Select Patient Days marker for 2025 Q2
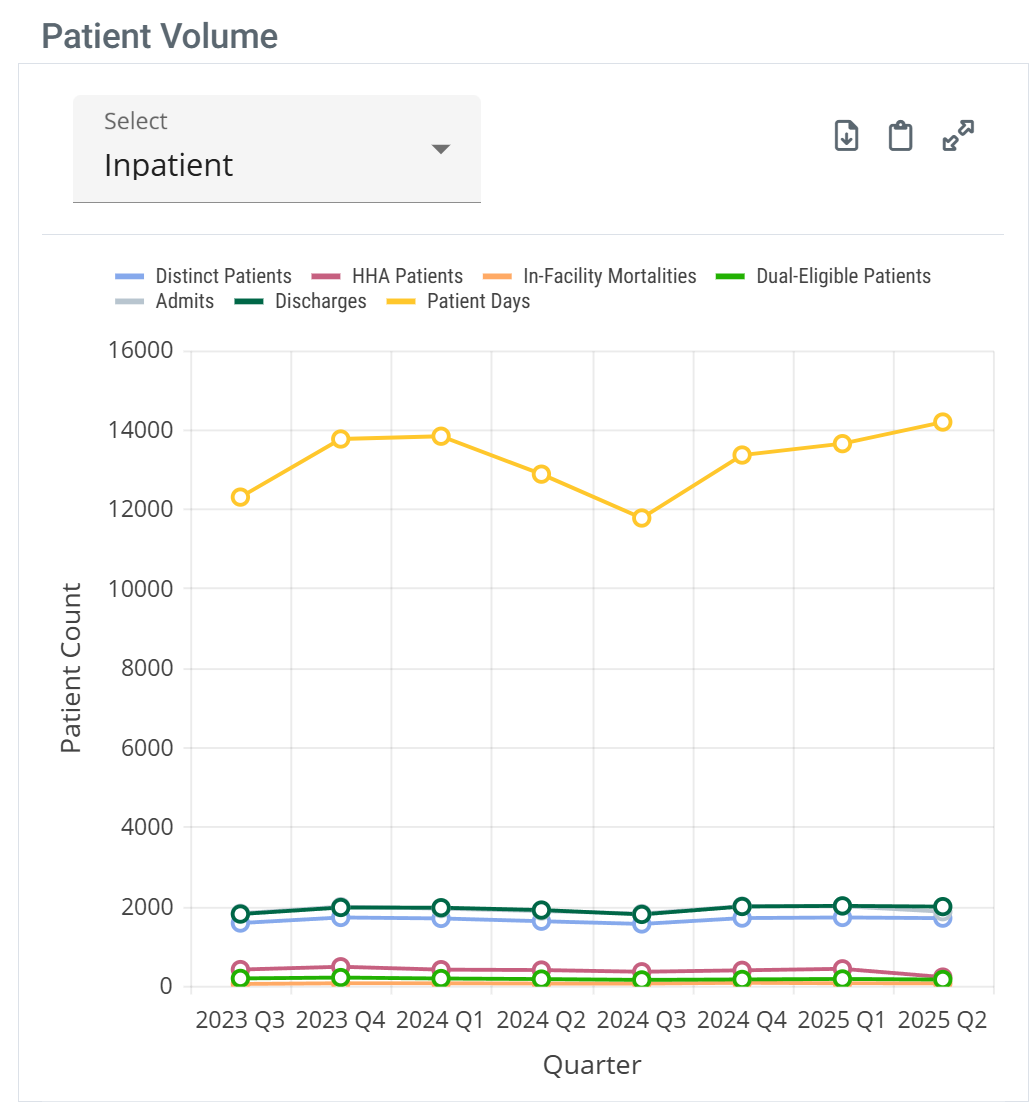The height and width of the screenshot is (1110, 1034). [942, 422]
